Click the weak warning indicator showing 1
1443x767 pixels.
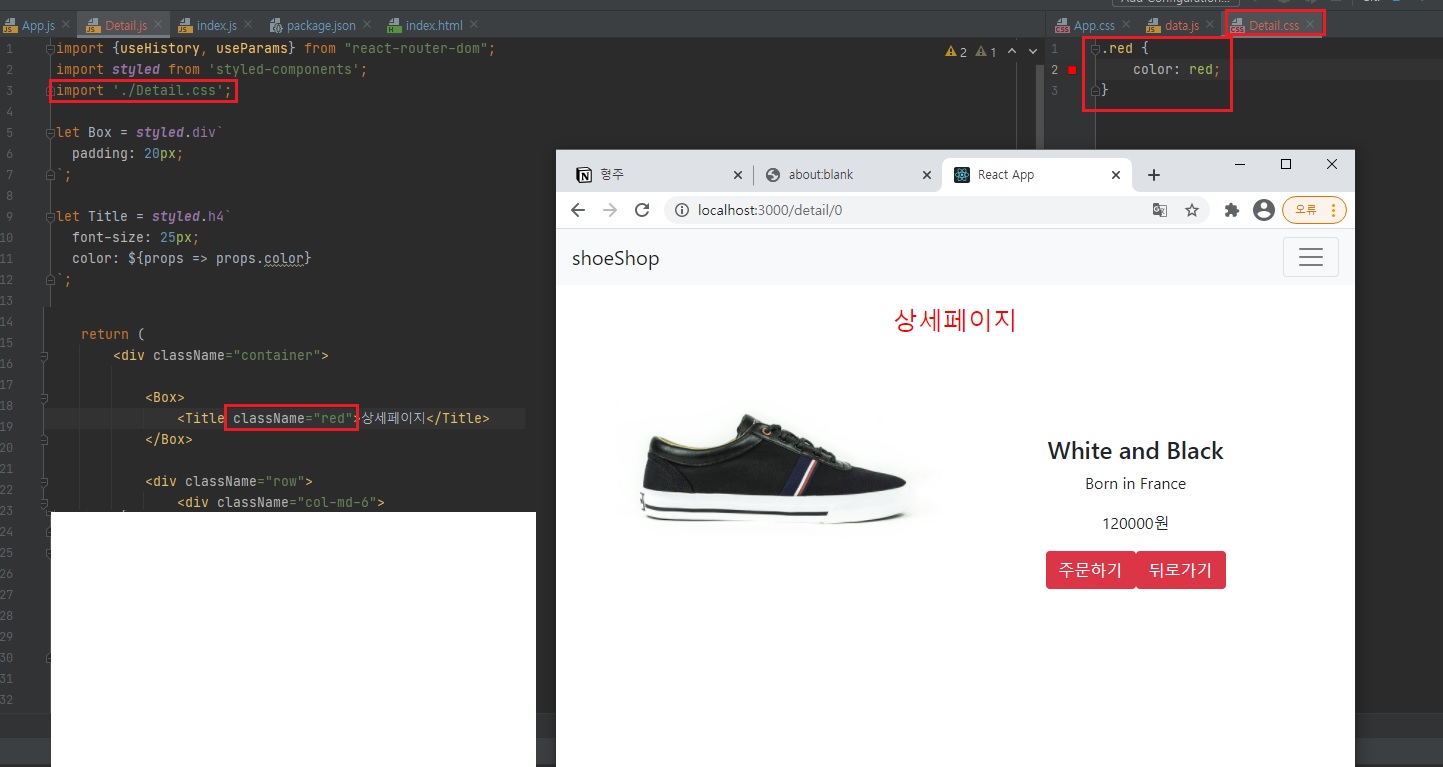[986, 51]
